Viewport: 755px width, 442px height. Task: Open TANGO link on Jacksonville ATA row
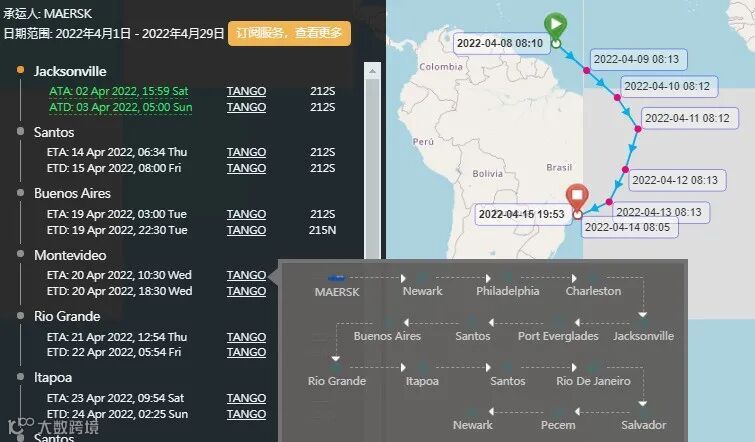point(246,91)
